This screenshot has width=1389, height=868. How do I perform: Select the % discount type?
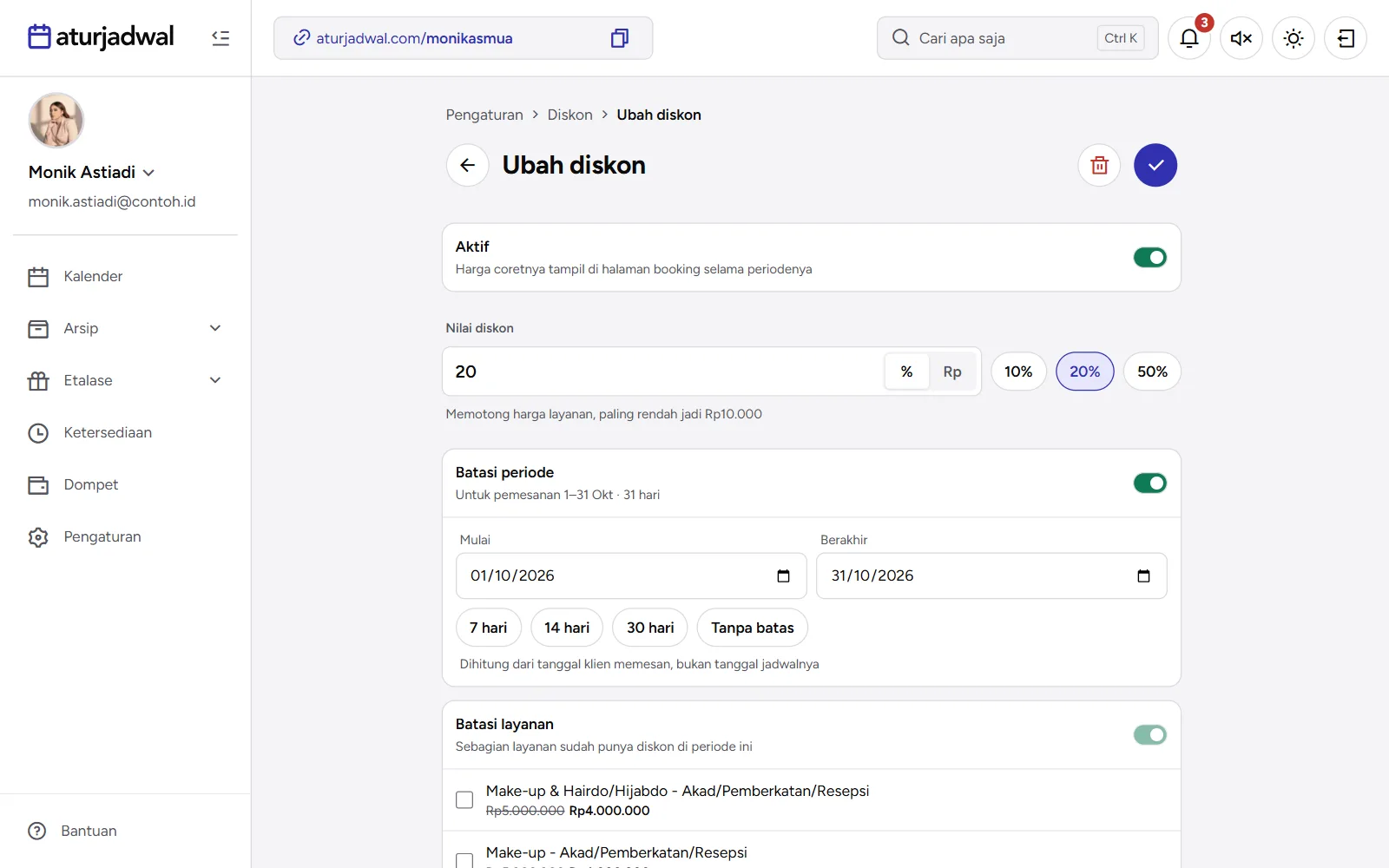(906, 372)
